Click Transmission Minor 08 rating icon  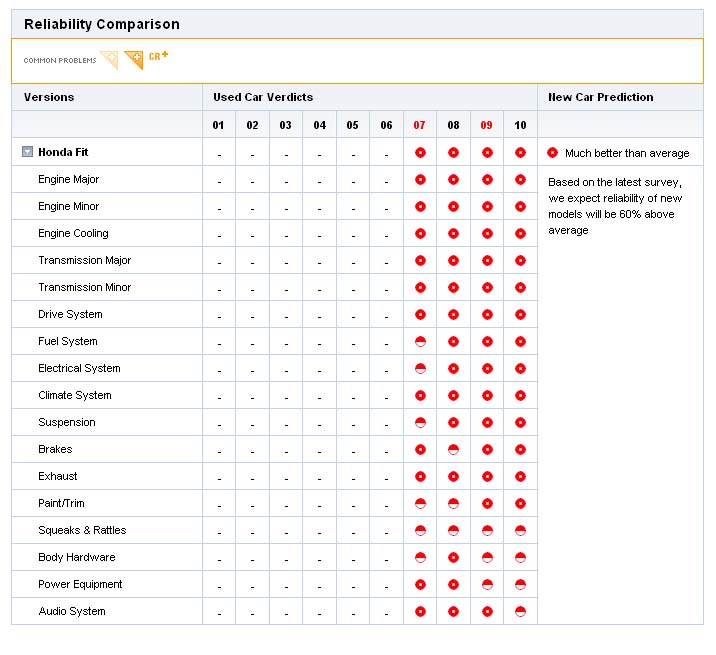click(x=453, y=287)
